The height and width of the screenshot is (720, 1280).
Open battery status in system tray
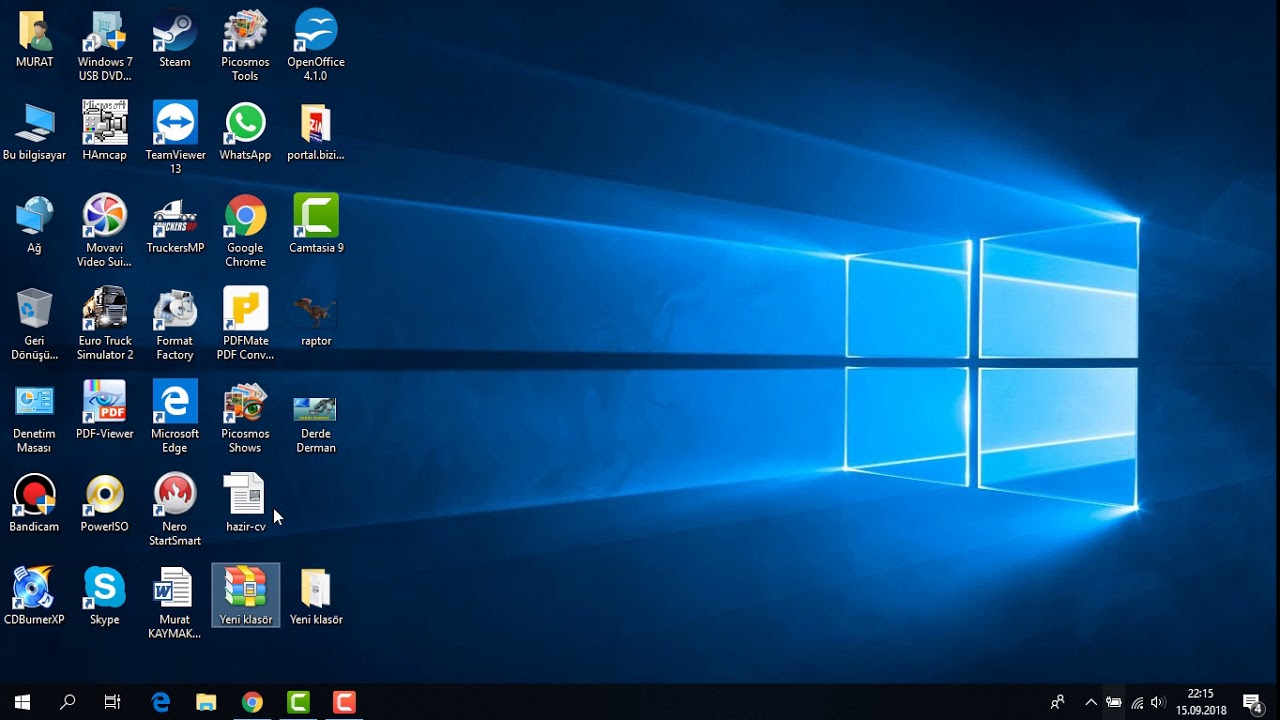[x=1113, y=702]
